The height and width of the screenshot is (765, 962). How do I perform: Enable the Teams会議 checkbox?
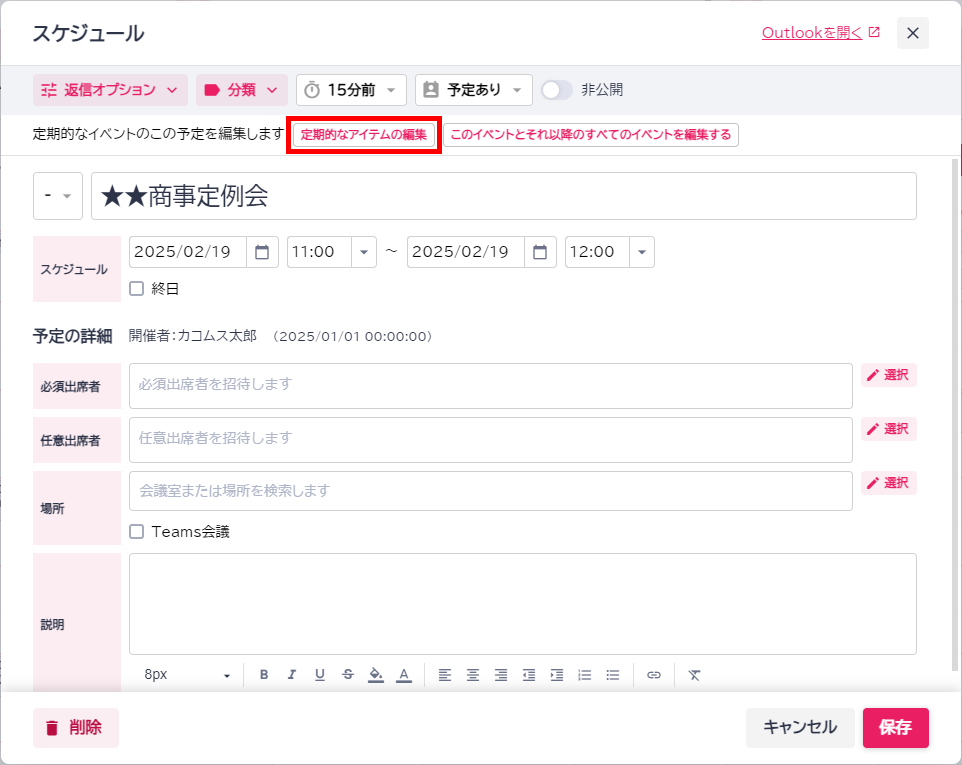point(136,531)
